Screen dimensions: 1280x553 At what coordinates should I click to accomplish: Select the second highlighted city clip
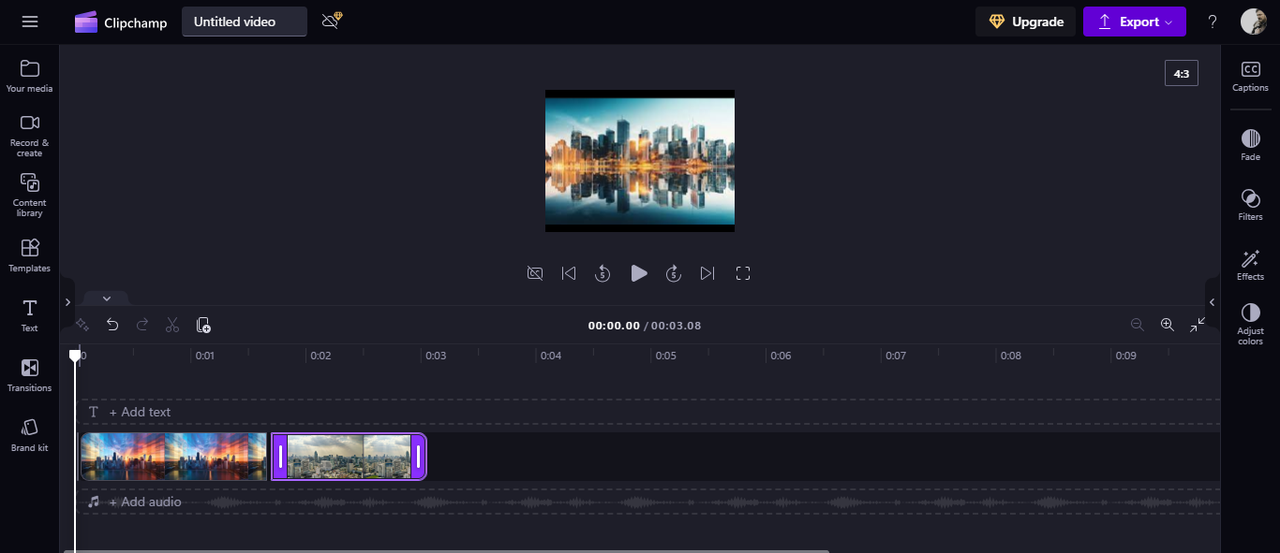[x=349, y=456]
